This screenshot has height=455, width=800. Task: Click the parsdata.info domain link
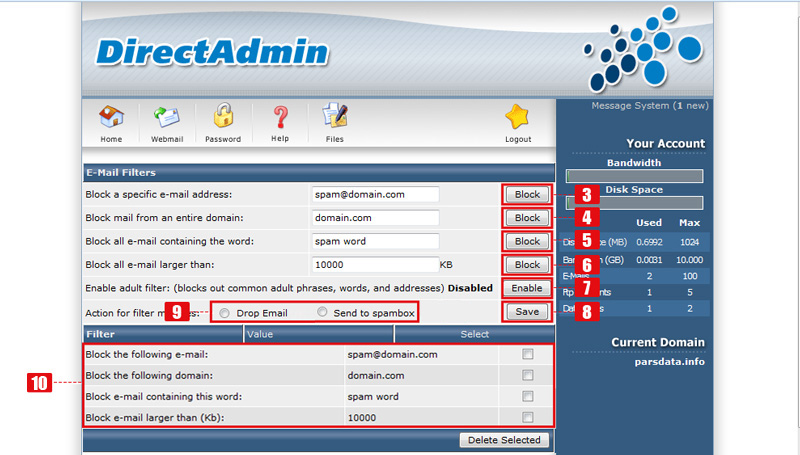[669, 362]
